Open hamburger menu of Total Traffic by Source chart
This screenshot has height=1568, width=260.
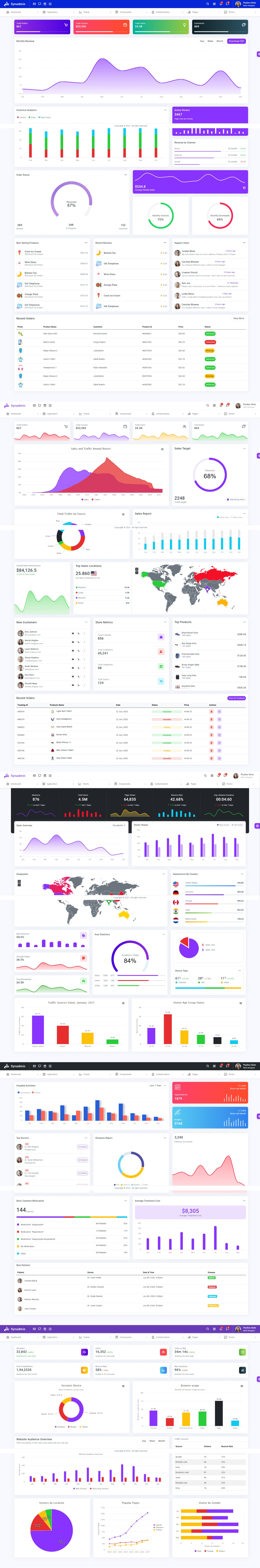click(123, 514)
